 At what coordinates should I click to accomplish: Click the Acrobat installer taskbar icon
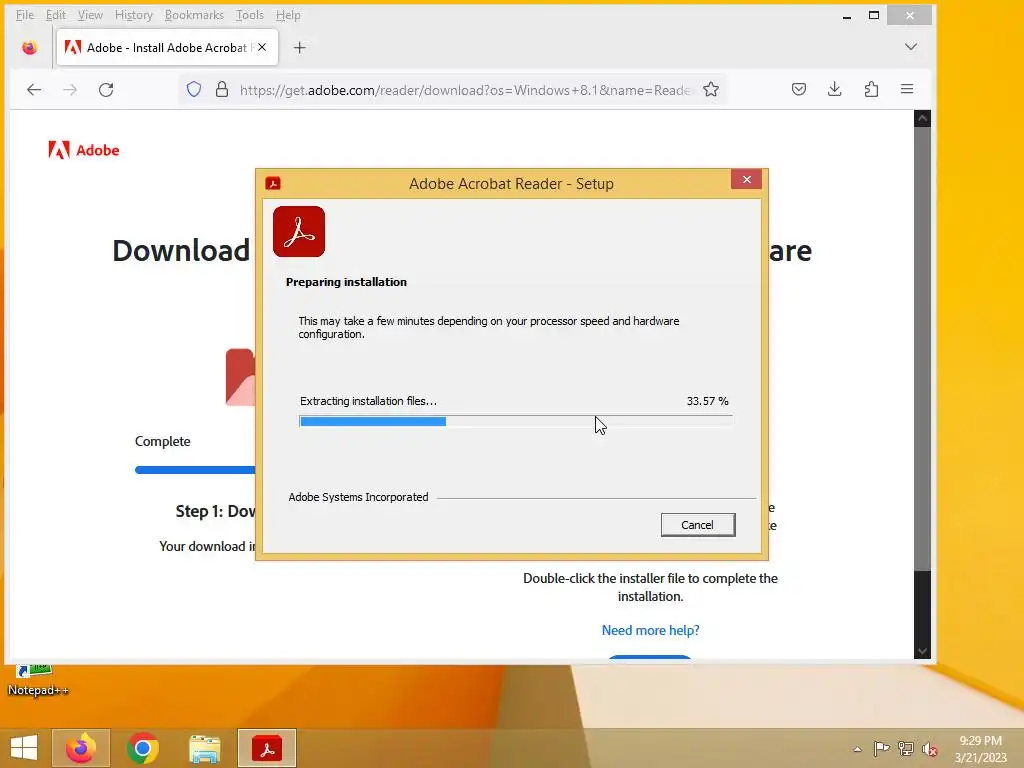click(267, 748)
